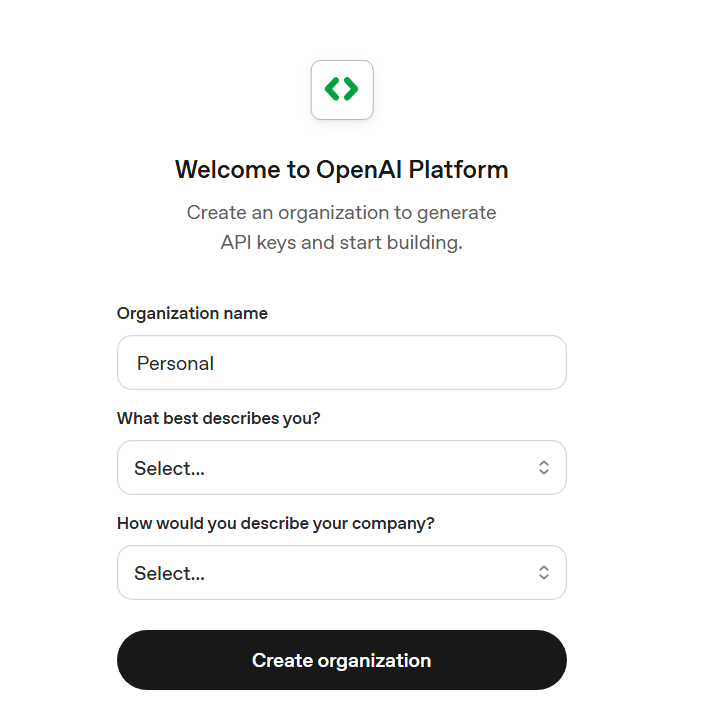Click the "API keys and start building." text line
The image size is (715, 701).
click(x=341, y=243)
